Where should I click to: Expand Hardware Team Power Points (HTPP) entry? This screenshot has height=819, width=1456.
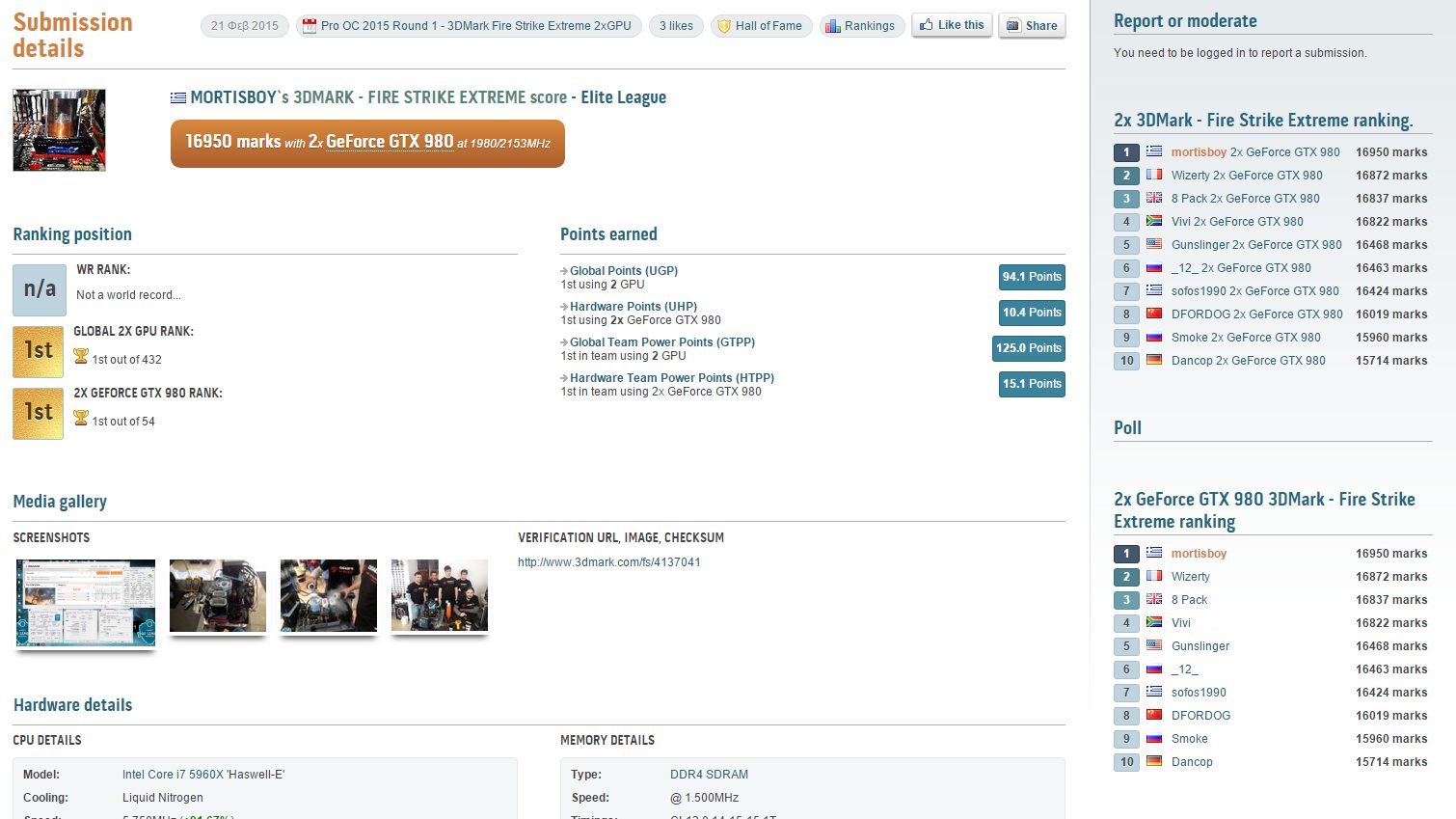[671, 378]
